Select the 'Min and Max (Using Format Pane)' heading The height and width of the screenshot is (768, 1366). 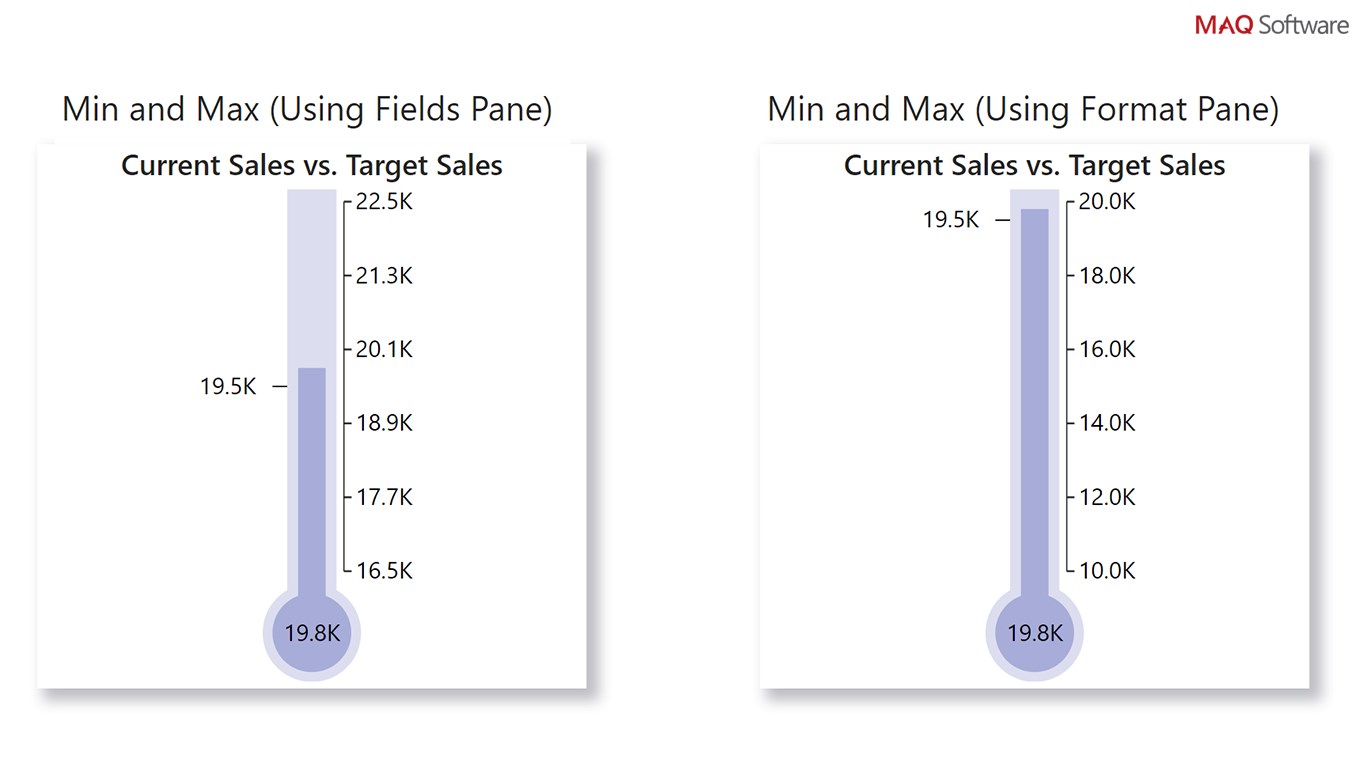(x=1022, y=109)
